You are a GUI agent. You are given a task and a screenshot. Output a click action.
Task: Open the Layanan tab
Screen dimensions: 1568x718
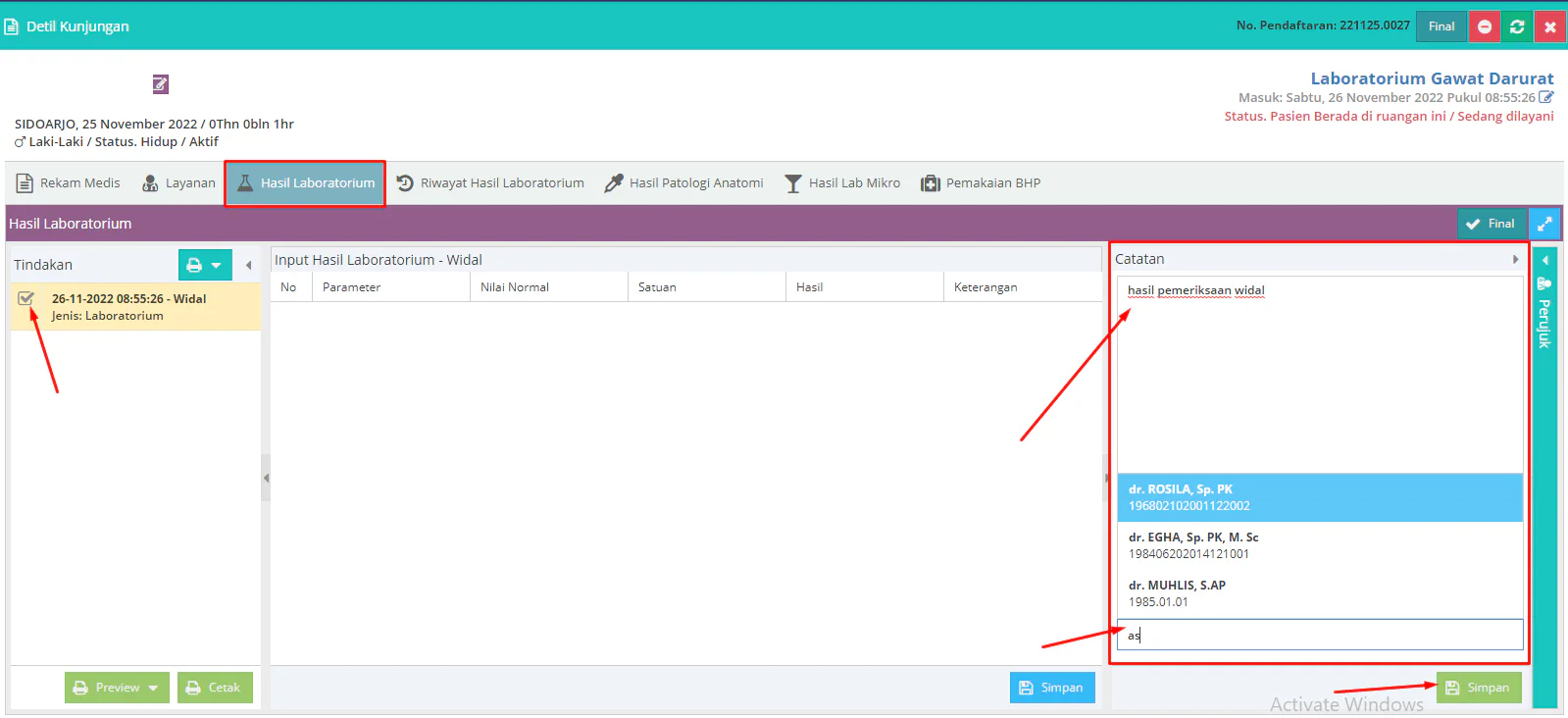[x=178, y=183]
